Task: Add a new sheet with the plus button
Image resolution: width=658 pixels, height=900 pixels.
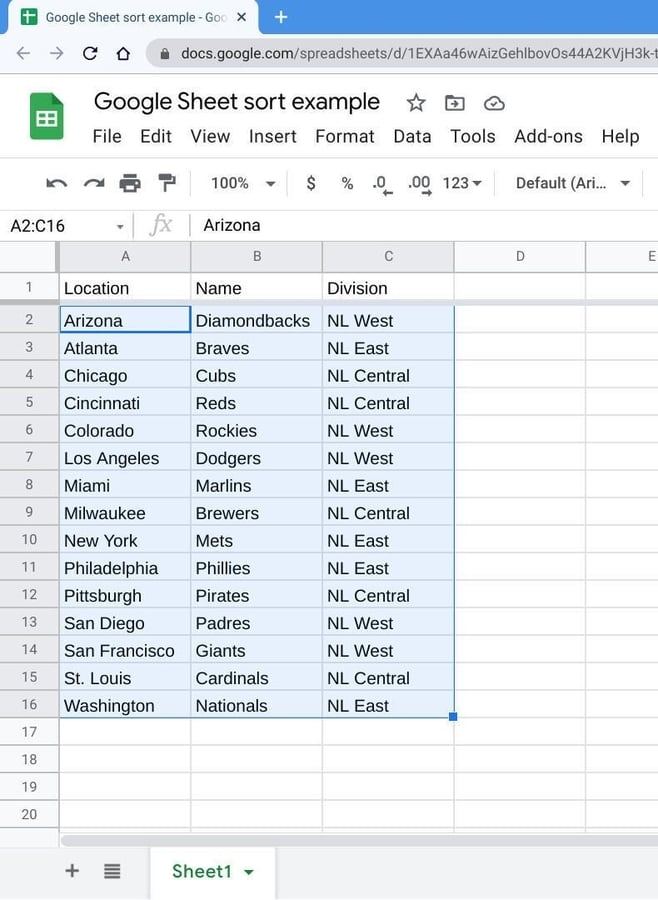Action: tap(71, 871)
